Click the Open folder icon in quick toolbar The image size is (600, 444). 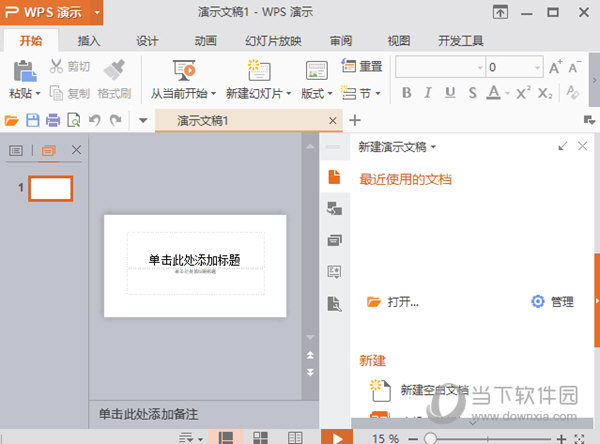coord(11,121)
